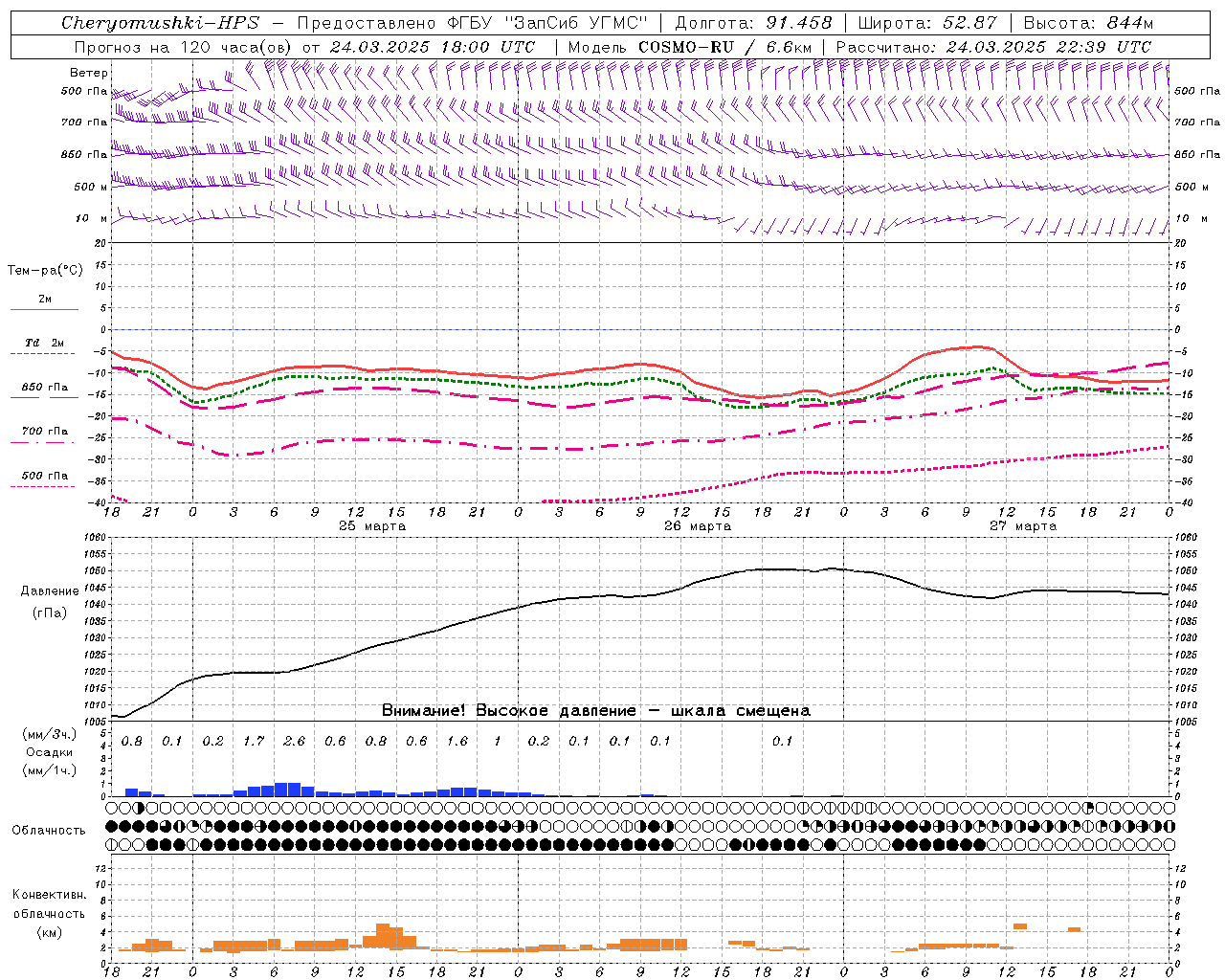Screen dimensions: 1225x980
Task: Click the Ветер panel label
Action: point(88,73)
